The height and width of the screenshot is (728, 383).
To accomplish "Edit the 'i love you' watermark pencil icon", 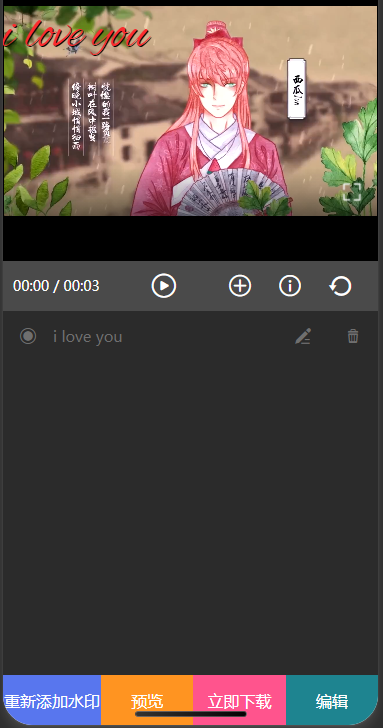I will [303, 336].
